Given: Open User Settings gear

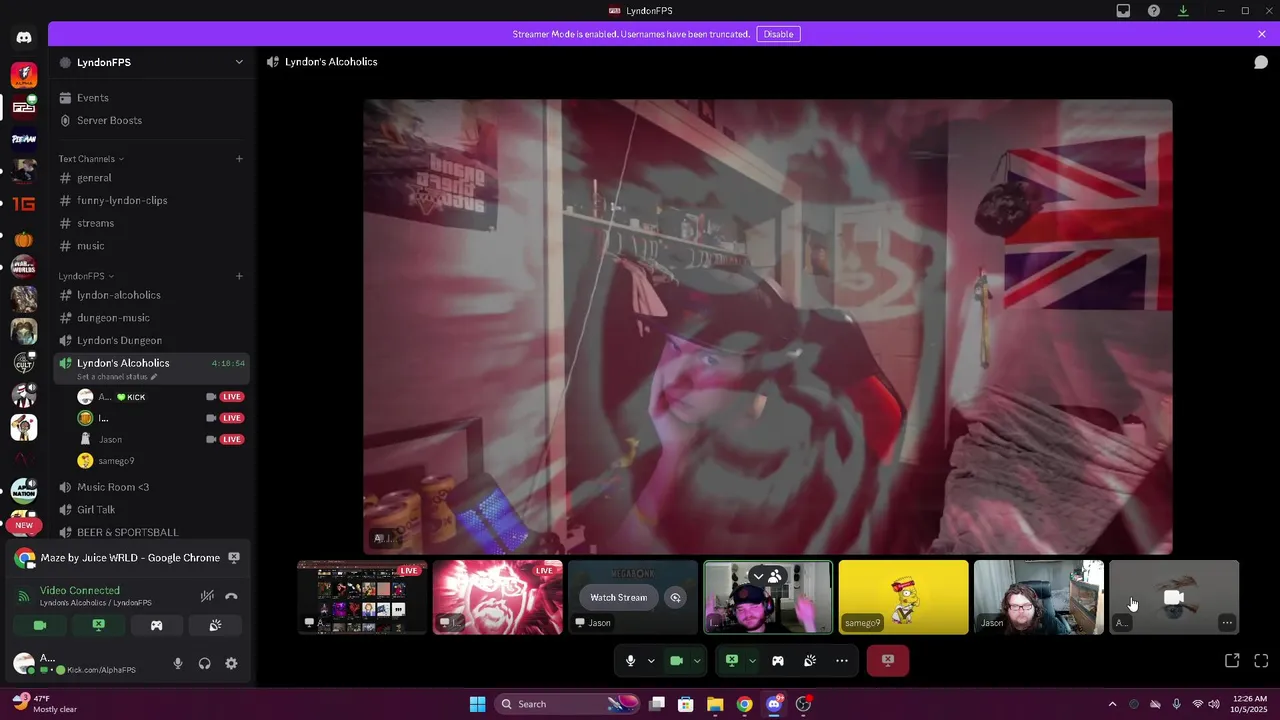Looking at the screenshot, I should (x=231, y=663).
